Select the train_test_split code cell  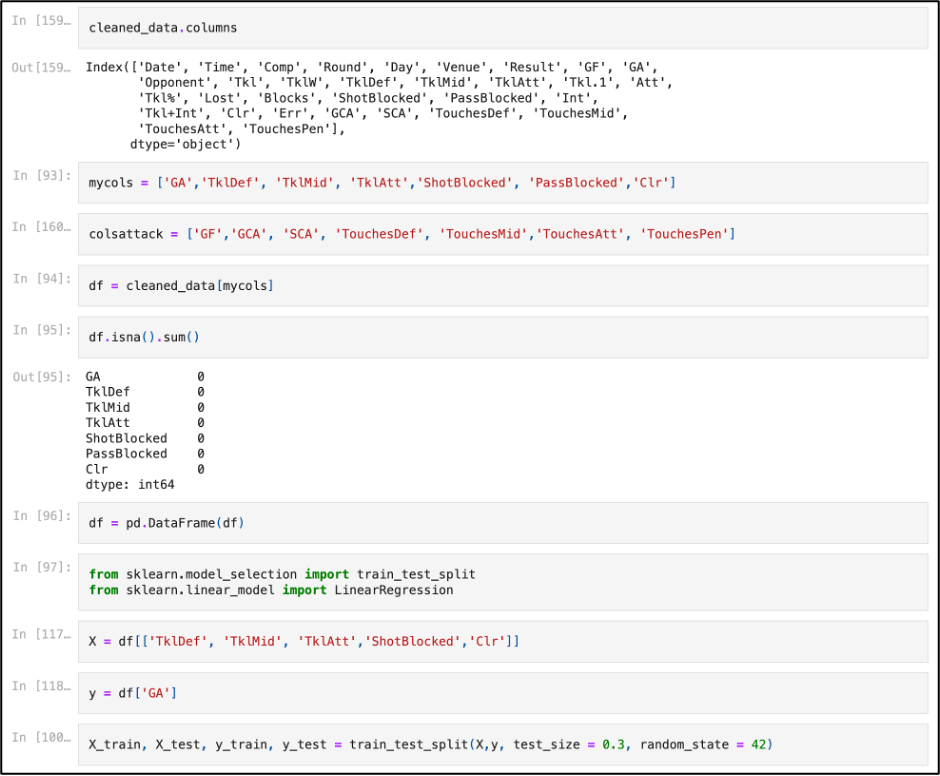point(500,744)
